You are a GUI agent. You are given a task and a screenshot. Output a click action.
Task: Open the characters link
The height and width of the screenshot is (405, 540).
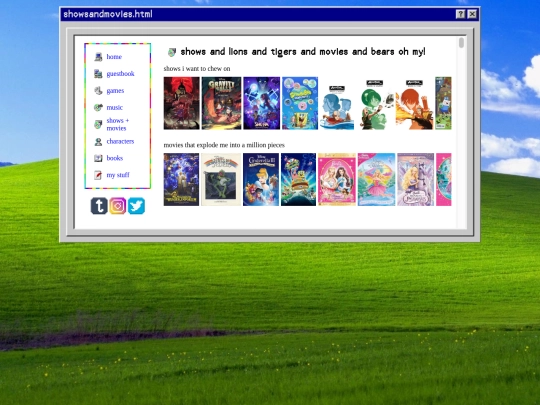(120, 141)
